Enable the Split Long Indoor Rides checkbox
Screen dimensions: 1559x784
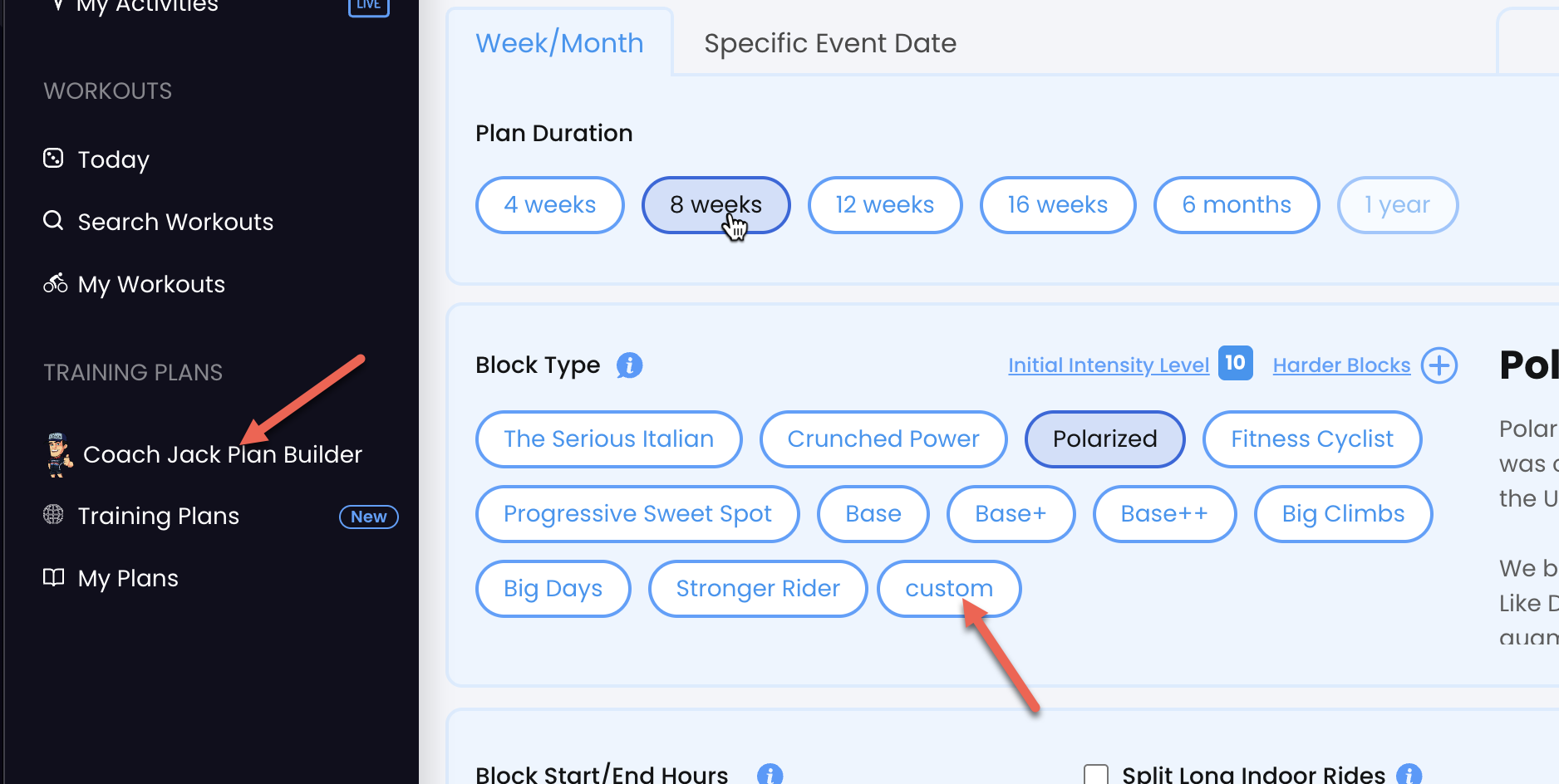(x=1096, y=775)
